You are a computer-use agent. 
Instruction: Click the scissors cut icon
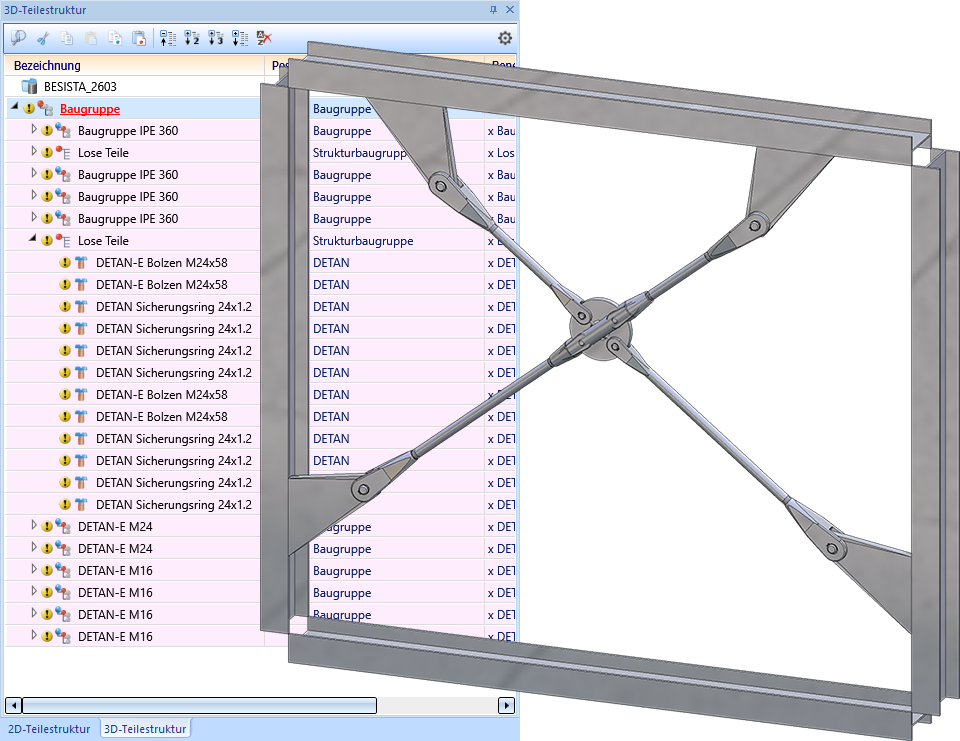pos(42,38)
